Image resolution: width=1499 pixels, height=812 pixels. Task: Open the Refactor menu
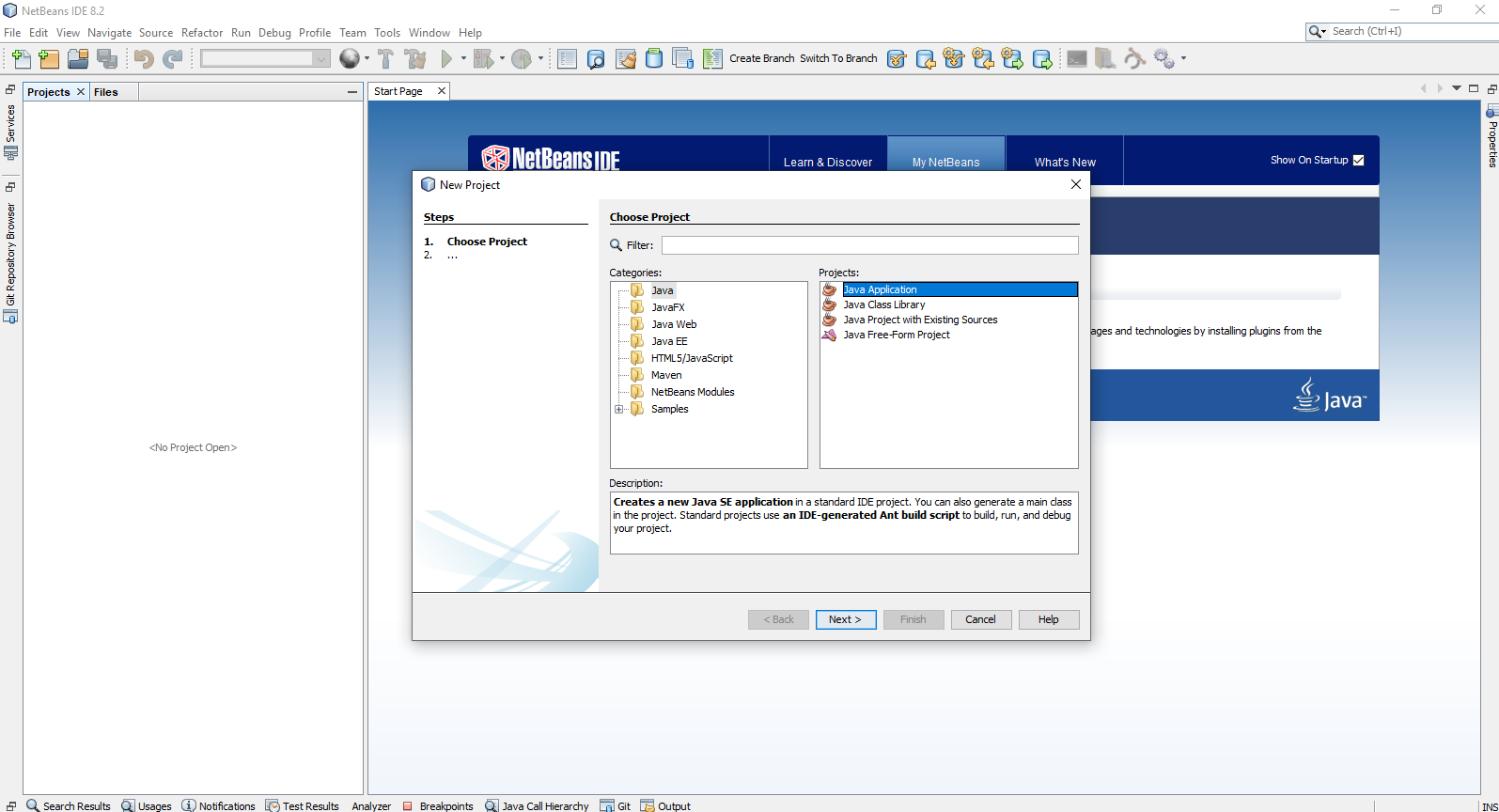202,32
